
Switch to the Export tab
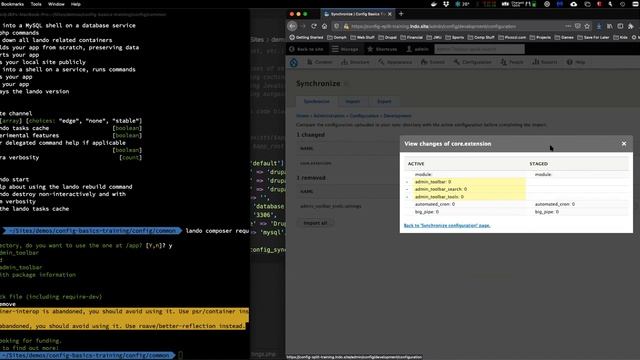[384, 101]
